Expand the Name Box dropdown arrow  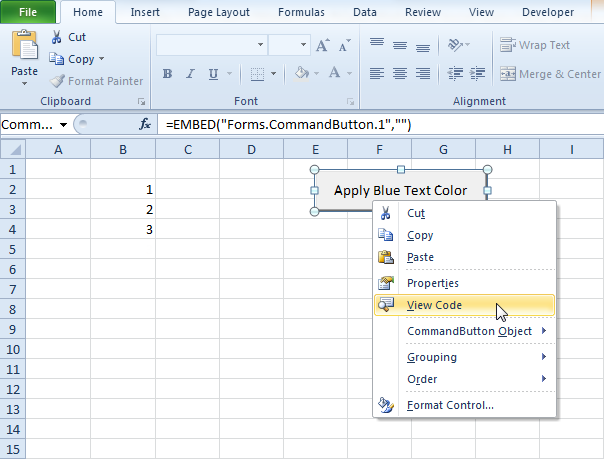point(64,124)
